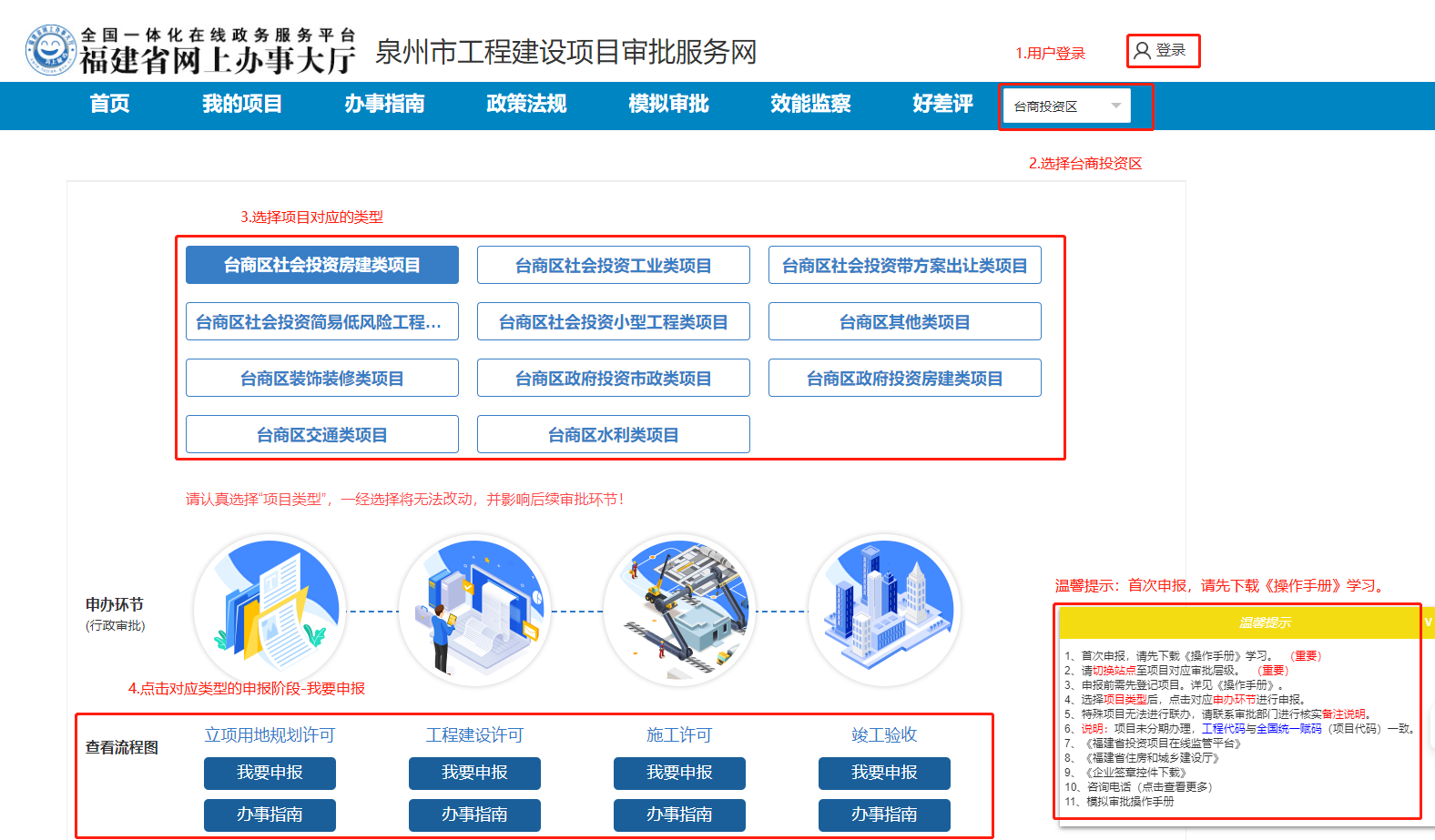Open the 首页 navigation tab
The width and height of the screenshot is (1435, 840).
click(109, 105)
